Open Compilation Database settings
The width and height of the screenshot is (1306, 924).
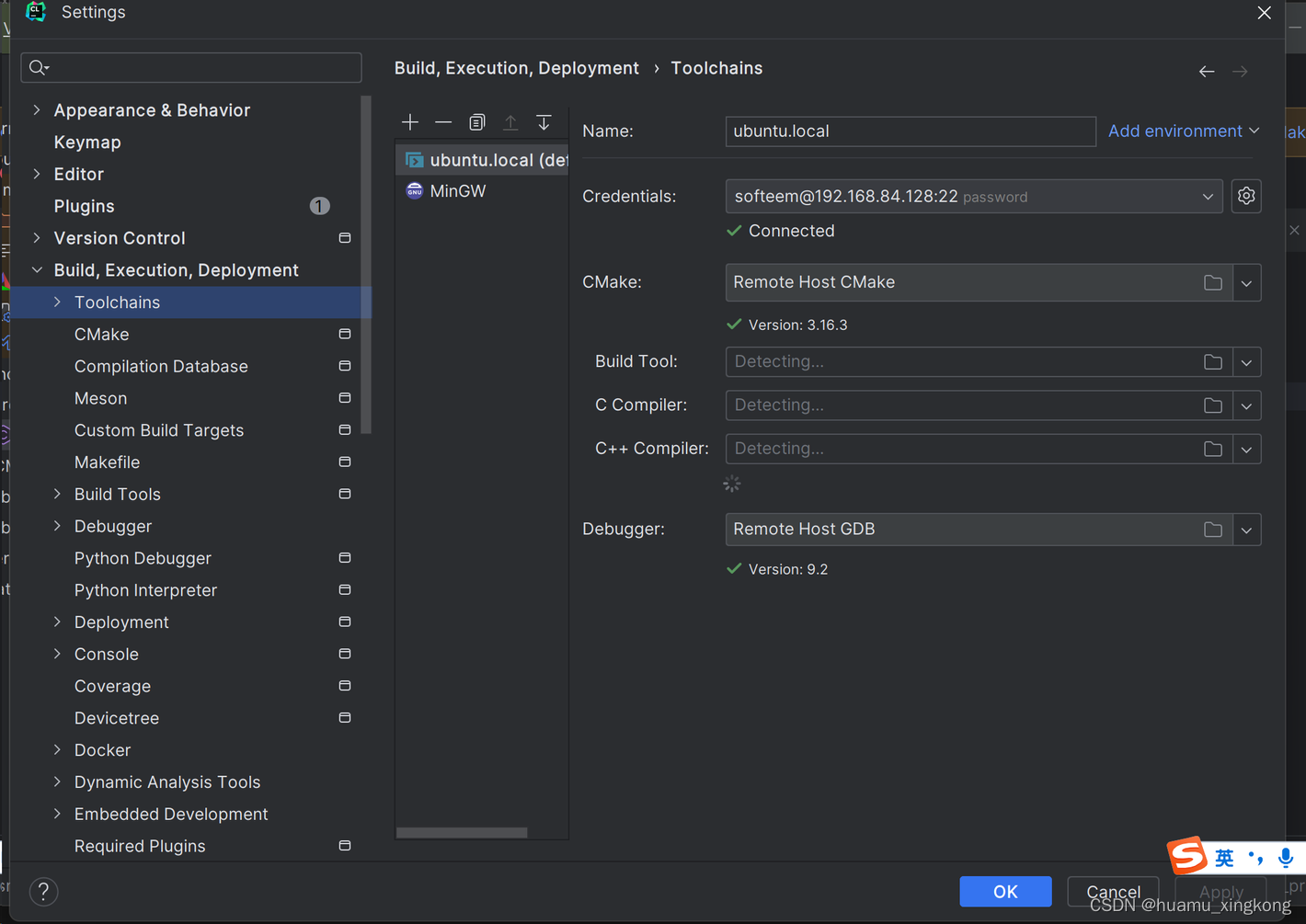point(161,366)
